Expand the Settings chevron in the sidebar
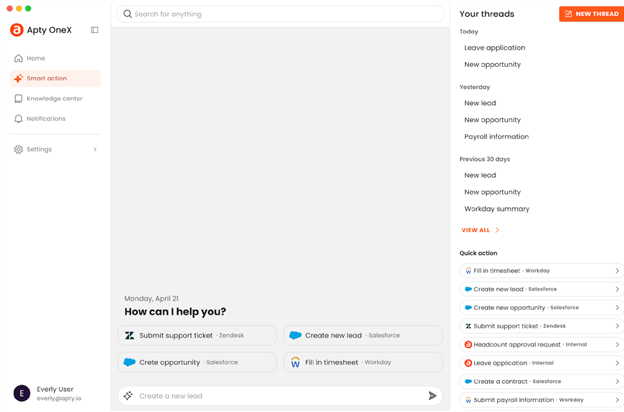Image resolution: width=624 pixels, height=412 pixels. click(x=95, y=150)
